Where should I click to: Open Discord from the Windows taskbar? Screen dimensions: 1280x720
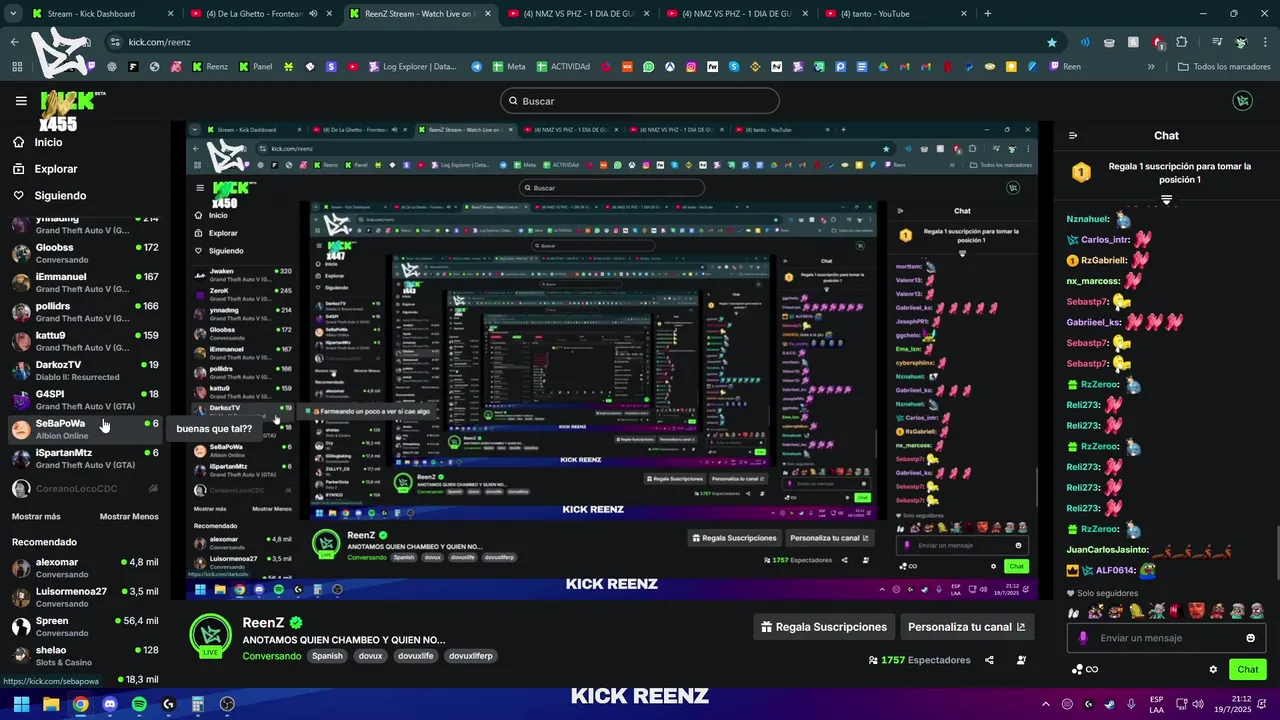[110, 704]
